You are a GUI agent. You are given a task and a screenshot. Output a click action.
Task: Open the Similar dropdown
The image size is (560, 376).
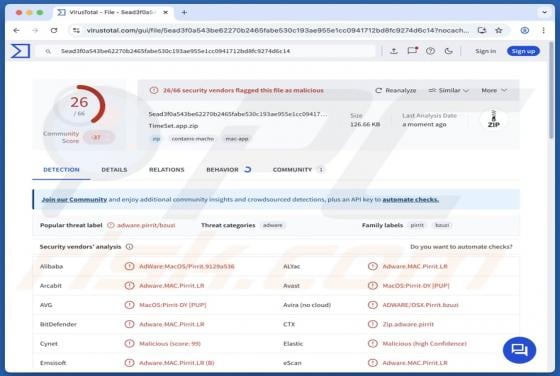click(449, 90)
